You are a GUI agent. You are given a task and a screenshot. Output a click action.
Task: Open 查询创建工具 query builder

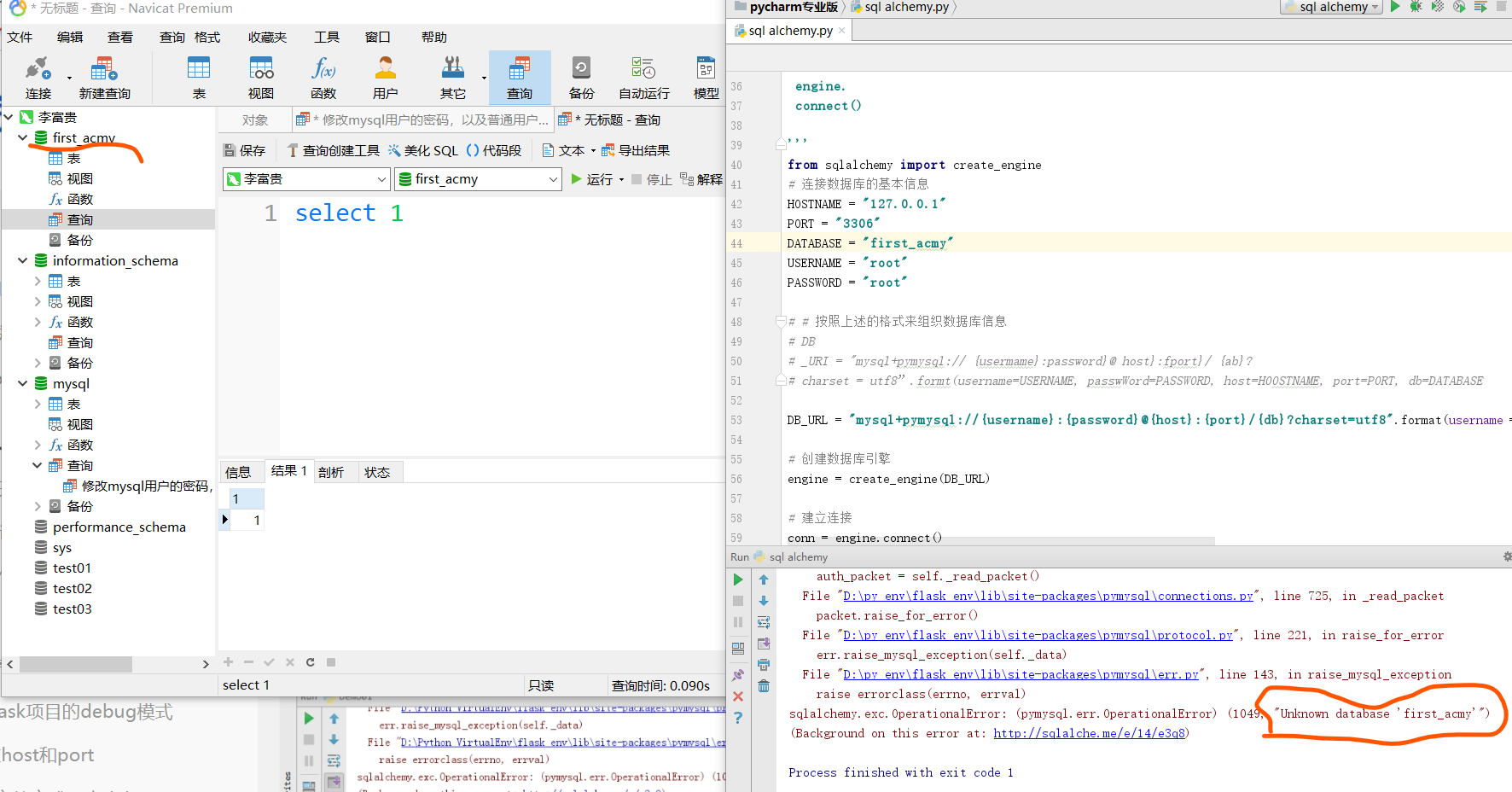tap(333, 150)
